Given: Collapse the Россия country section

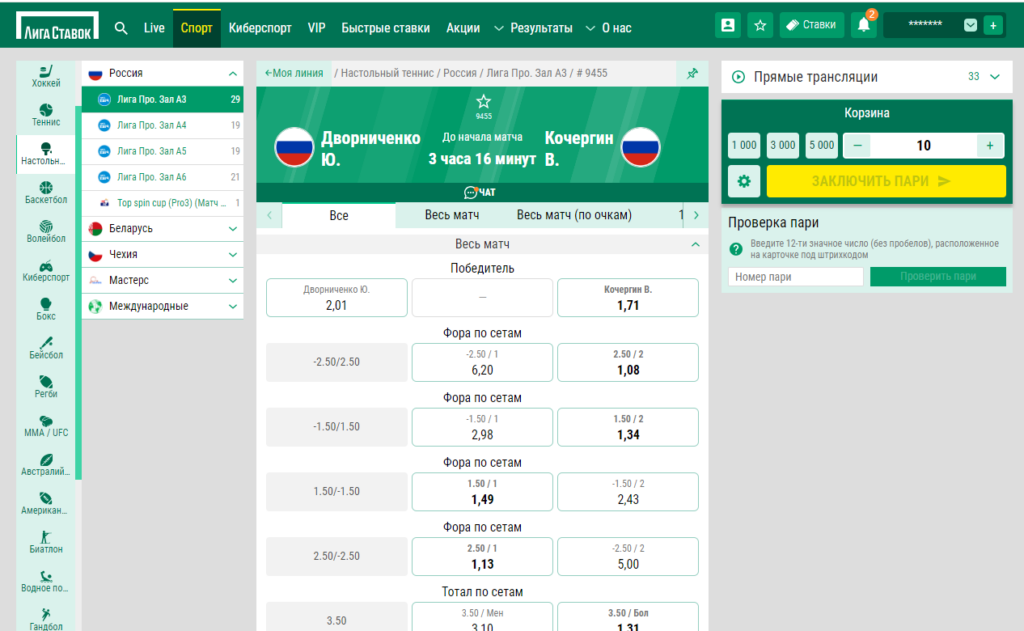Looking at the screenshot, I should click(163, 73).
